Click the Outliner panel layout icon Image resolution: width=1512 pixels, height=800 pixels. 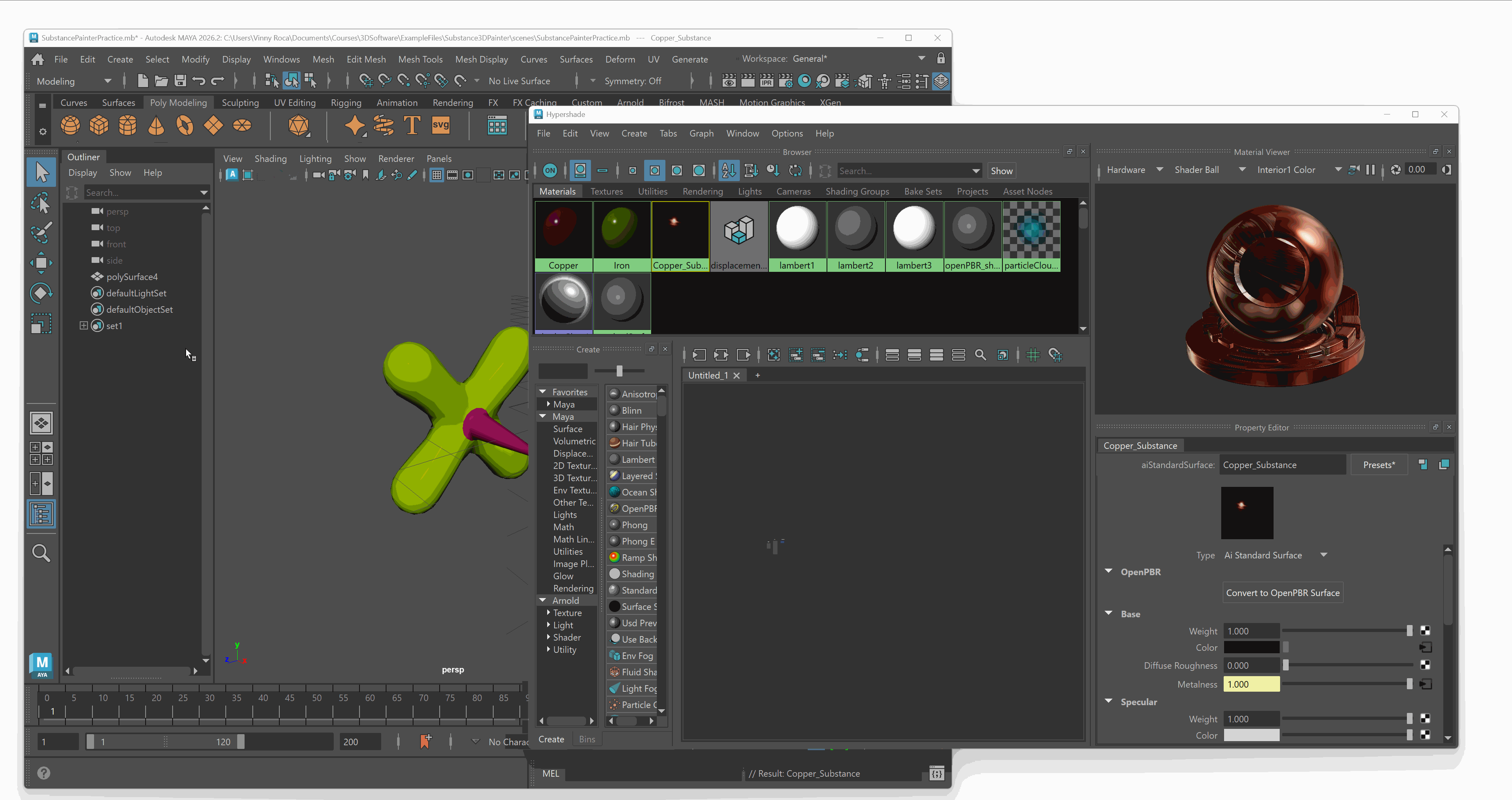(x=41, y=514)
